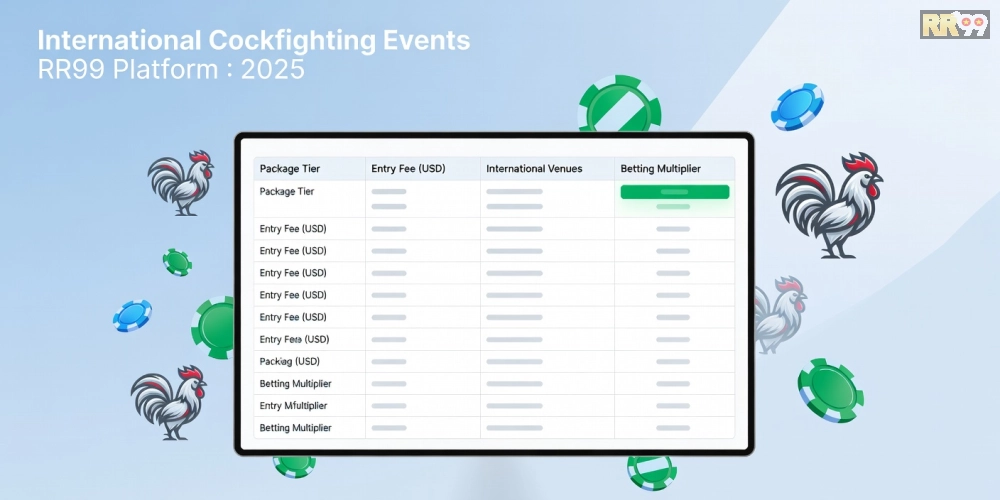Click the blue chip left of table
This screenshot has height=500, width=1000.
(x=132, y=315)
